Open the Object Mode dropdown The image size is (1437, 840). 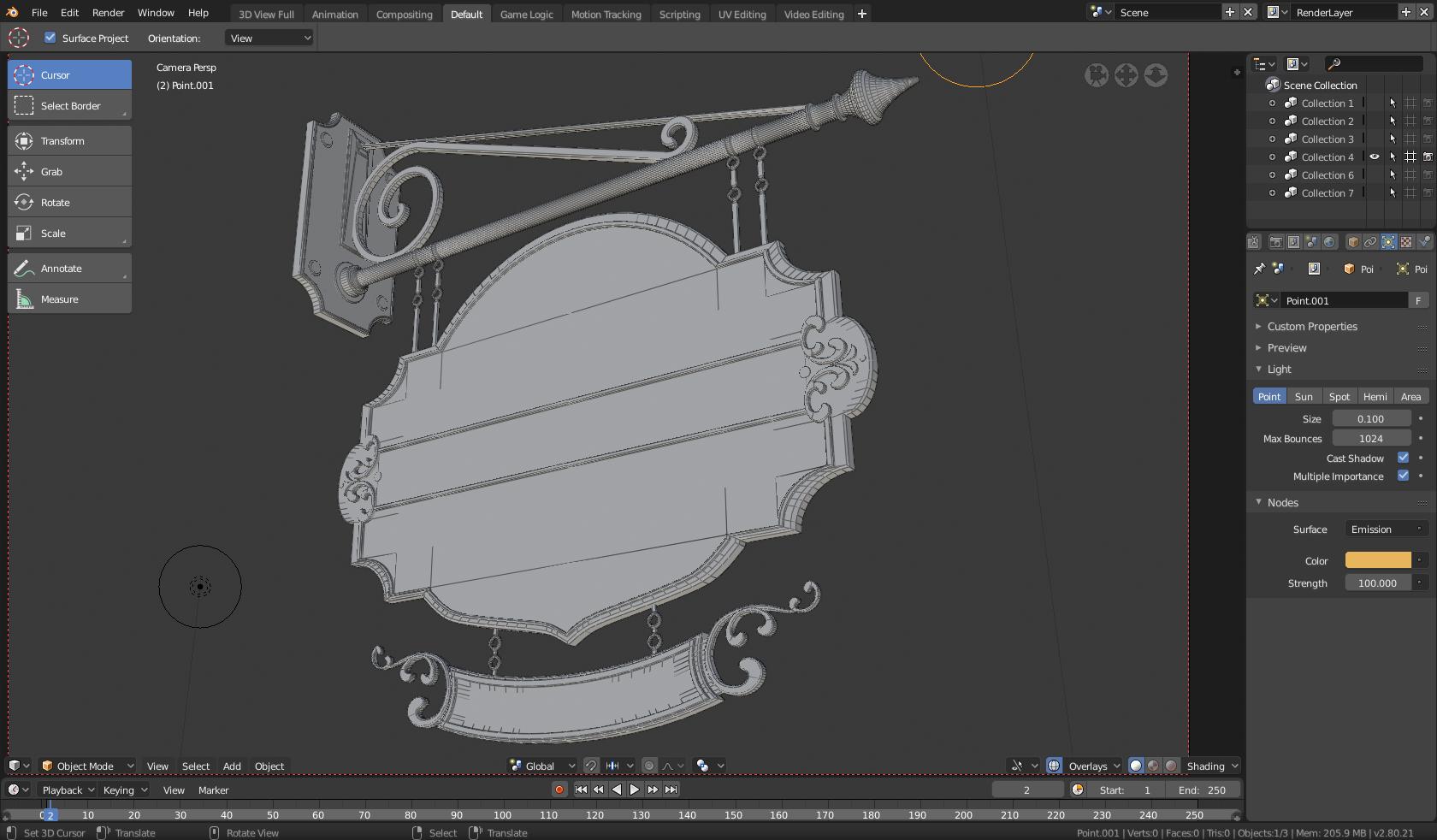[88, 766]
